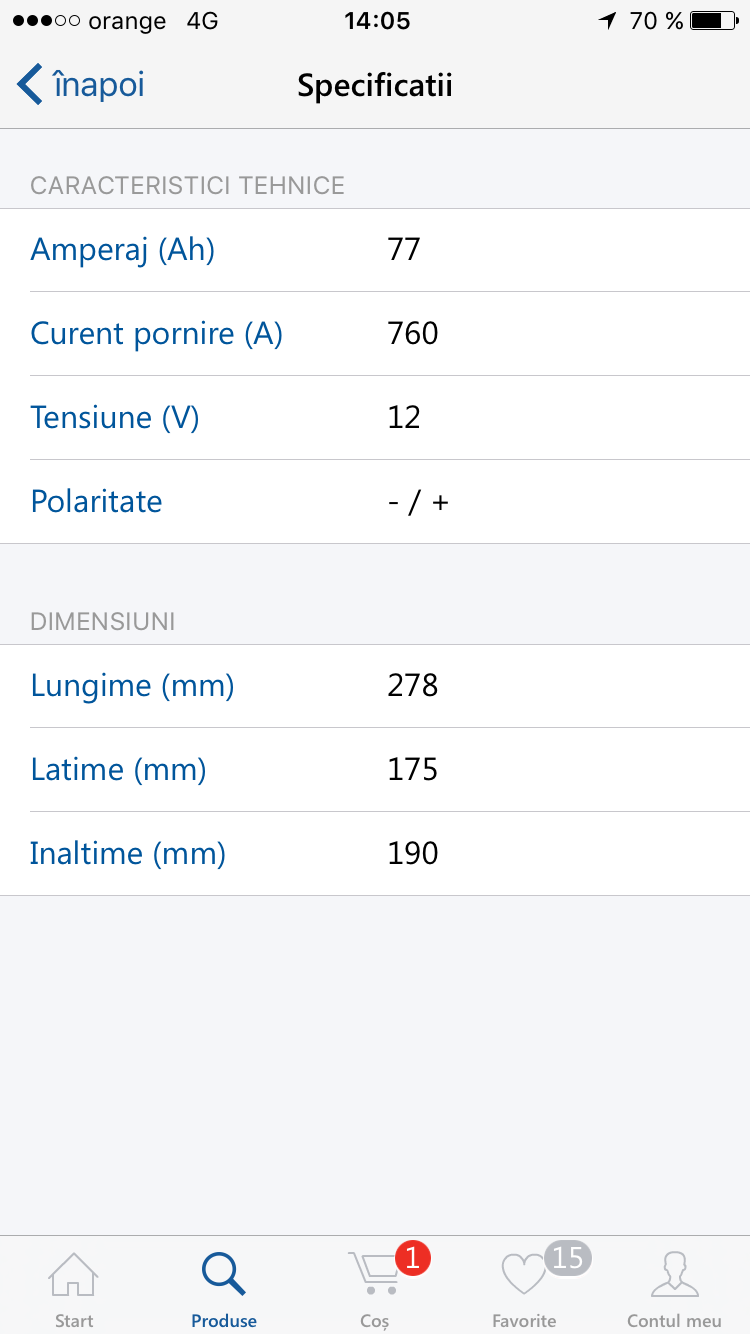The height and width of the screenshot is (1334, 750).
Task: Switch to the Favorite tab label
Action: pyautogui.click(x=524, y=1321)
